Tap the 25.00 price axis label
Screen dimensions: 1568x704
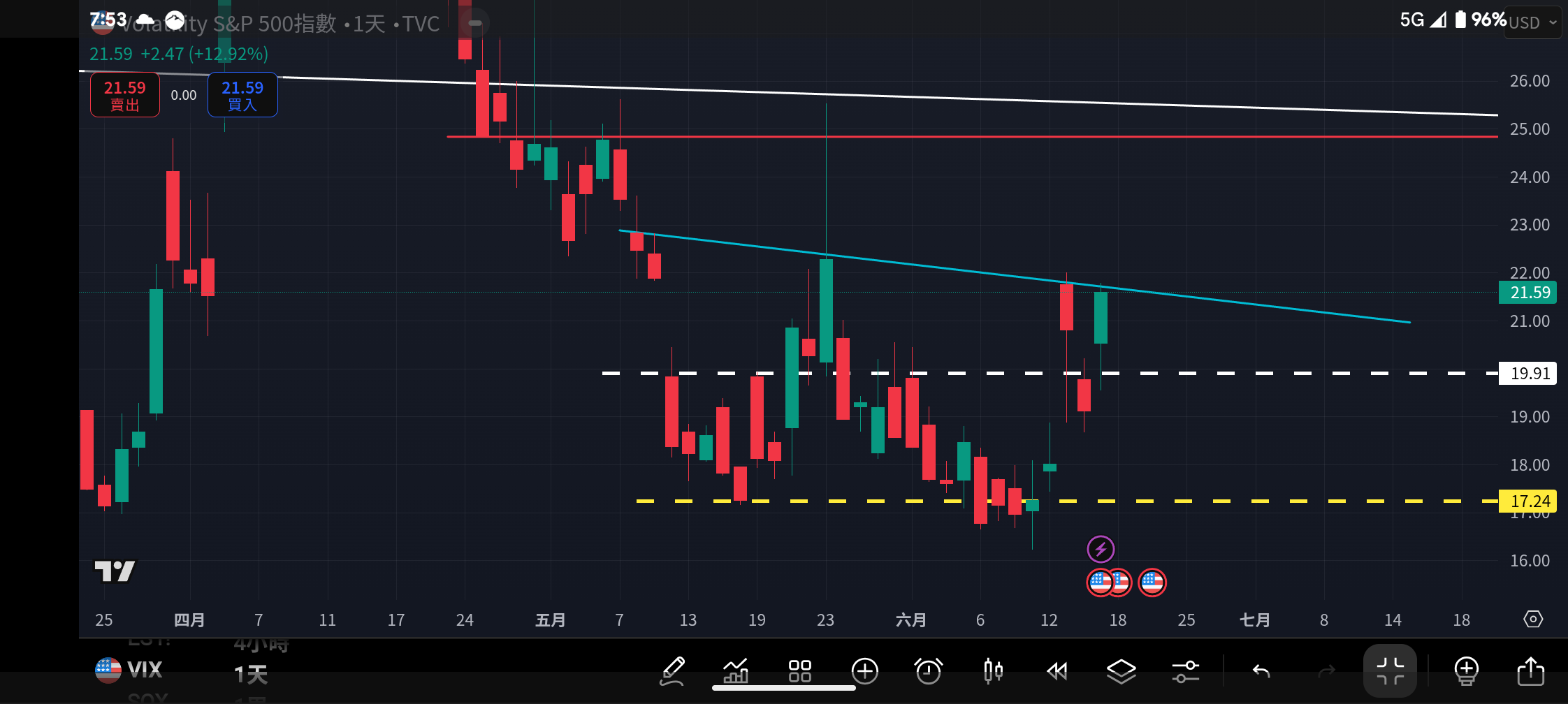coord(1530,129)
